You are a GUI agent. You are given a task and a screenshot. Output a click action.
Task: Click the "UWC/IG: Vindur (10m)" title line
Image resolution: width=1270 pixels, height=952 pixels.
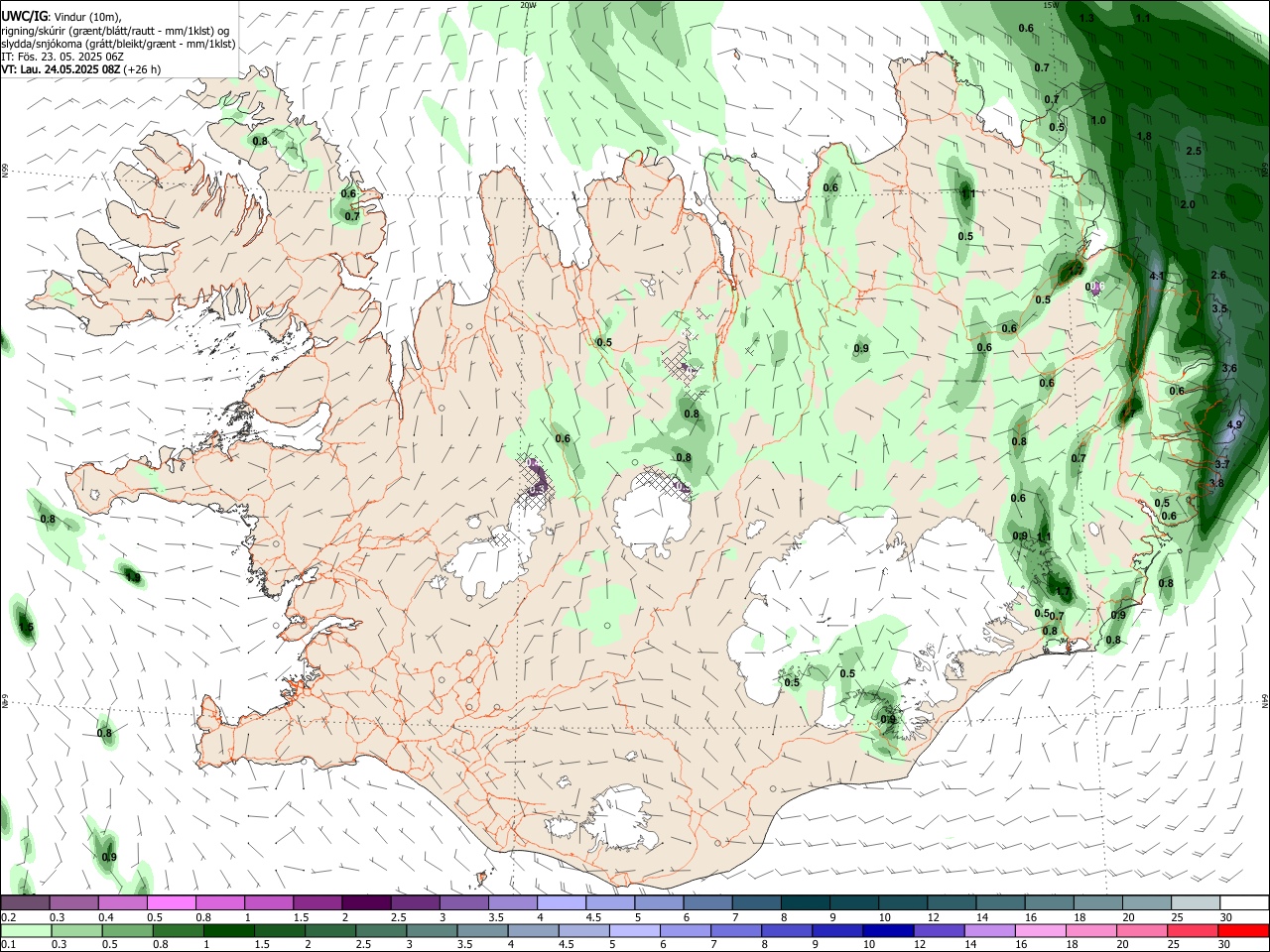click(60, 16)
